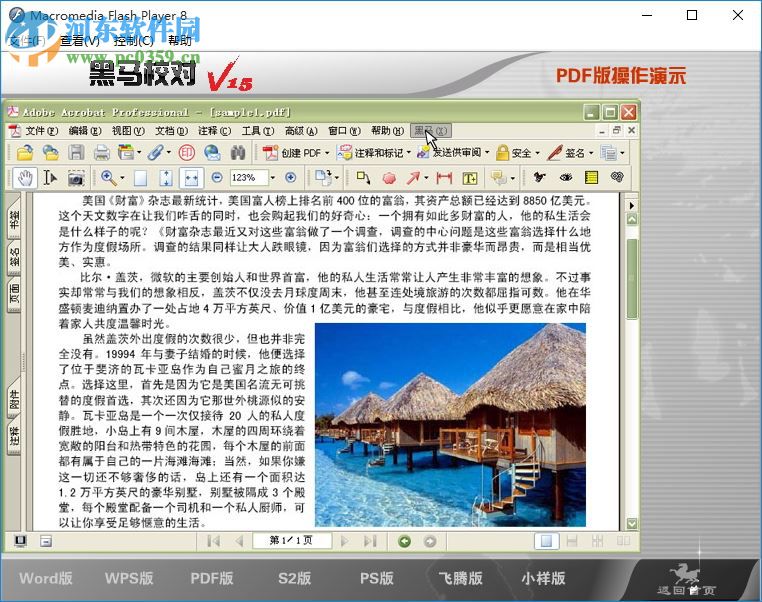This screenshot has height=602, width=762.
Task: Select the red polygon cloud tool
Action: coord(389,178)
